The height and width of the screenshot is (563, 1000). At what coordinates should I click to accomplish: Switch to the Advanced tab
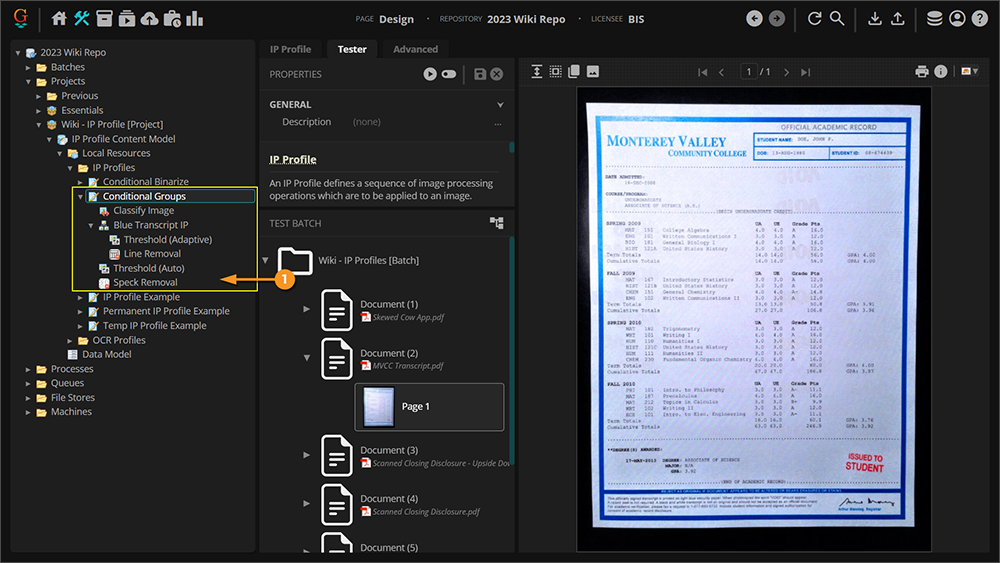tap(415, 49)
